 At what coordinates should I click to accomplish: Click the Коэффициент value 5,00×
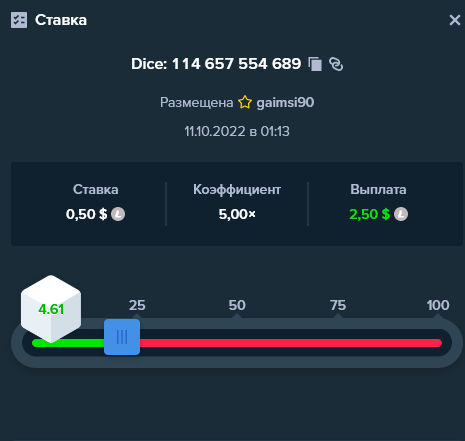tap(237, 214)
